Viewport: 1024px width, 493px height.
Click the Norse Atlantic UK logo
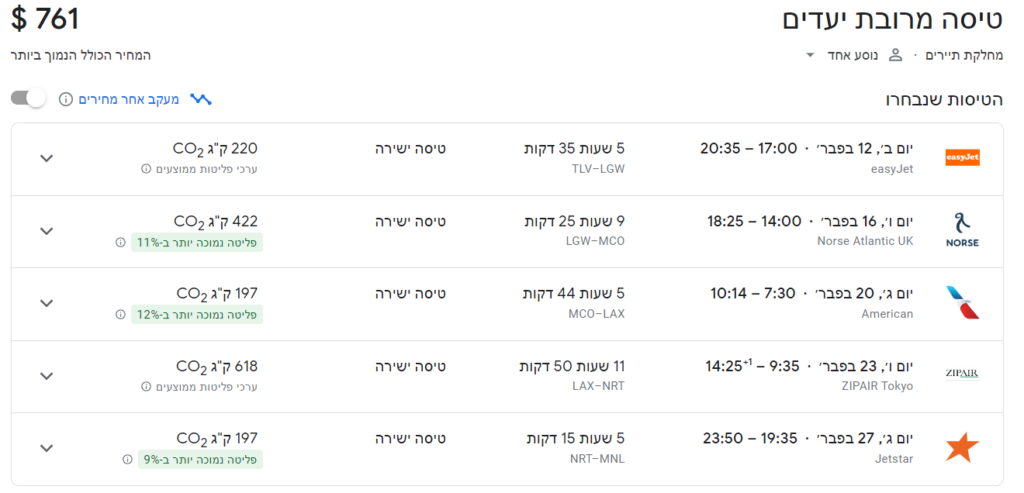963,231
